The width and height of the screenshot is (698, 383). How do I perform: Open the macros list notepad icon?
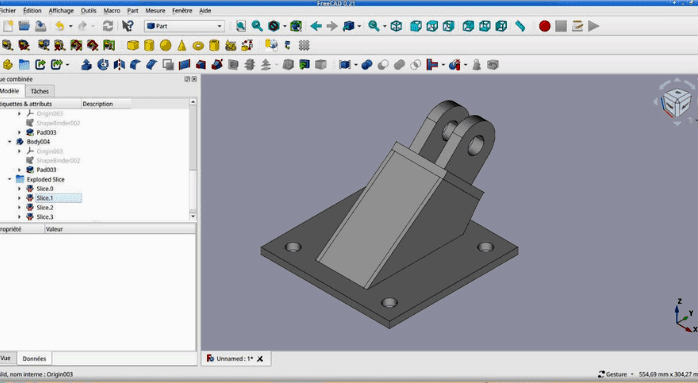click(577, 26)
